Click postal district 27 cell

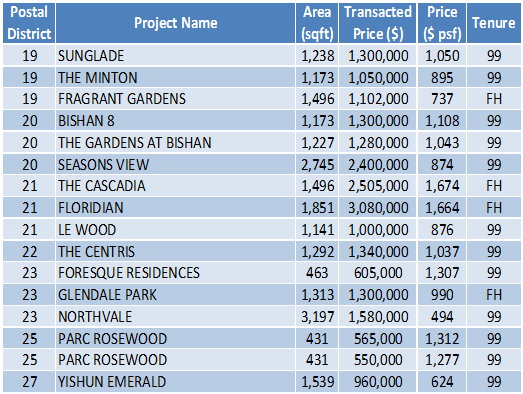tap(29, 382)
